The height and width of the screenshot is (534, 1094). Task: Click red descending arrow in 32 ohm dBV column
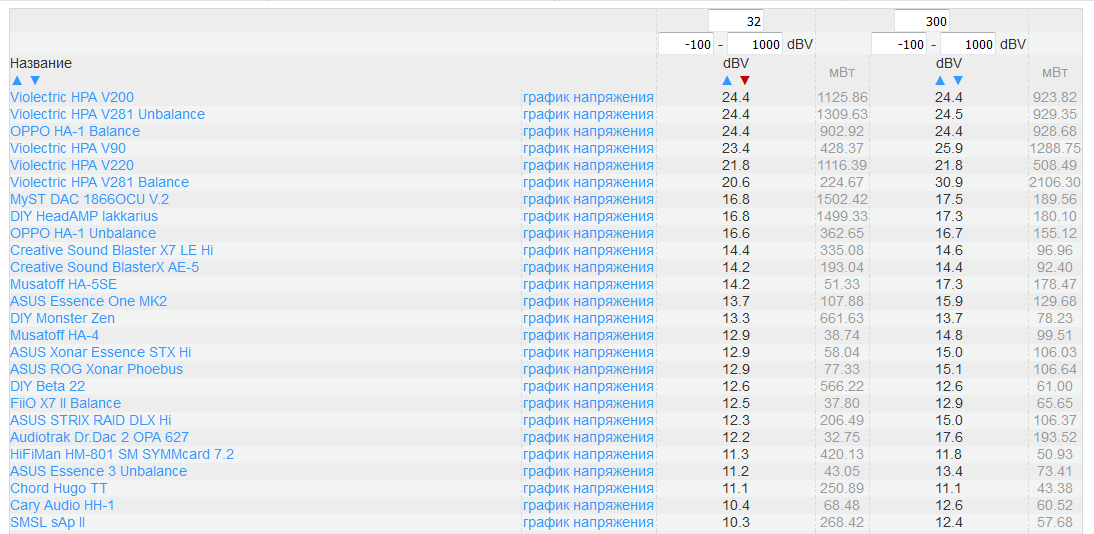(744, 80)
